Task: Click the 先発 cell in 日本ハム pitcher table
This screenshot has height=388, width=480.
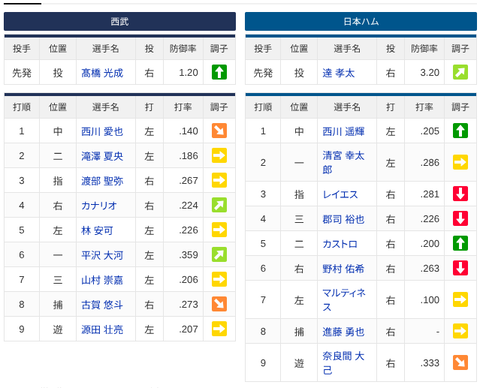Action: [x=263, y=73]
